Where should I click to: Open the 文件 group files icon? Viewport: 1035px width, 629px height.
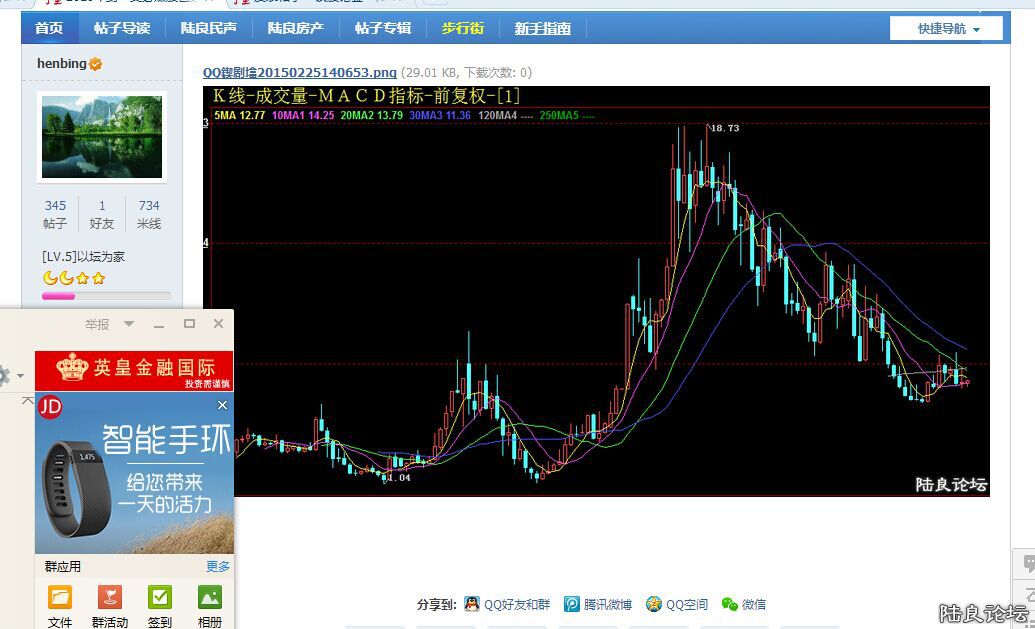[x=60, y=598]
